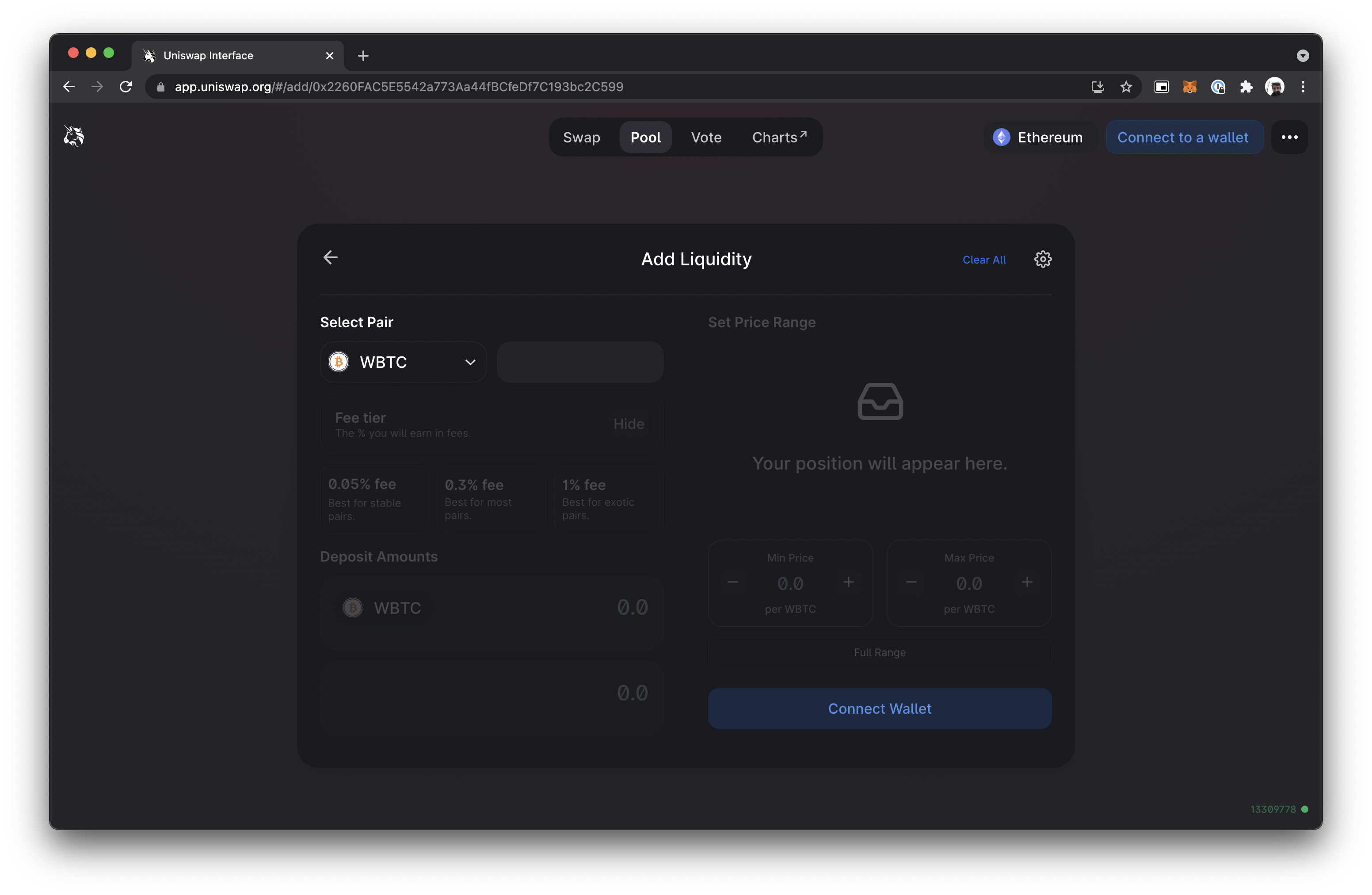The width and height of the screenshot is (1372, 895).
Task: Click block number 13309778
Action: 1273,809
